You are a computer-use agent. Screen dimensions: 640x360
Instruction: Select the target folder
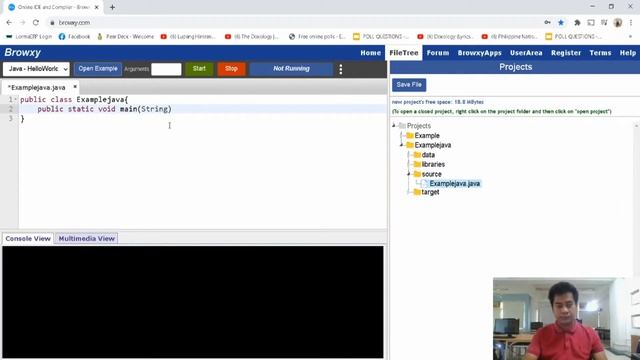coord(430,192)
